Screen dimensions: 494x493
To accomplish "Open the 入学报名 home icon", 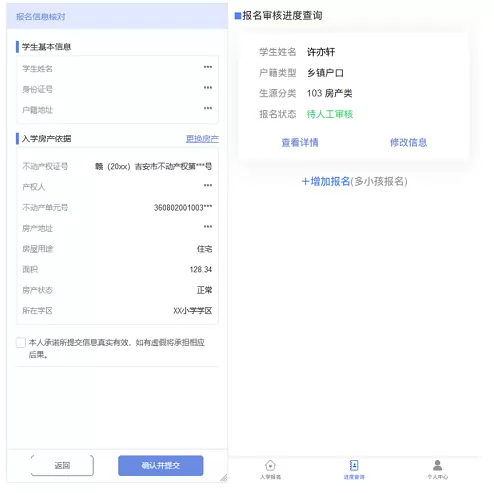I will click(270, 465).
